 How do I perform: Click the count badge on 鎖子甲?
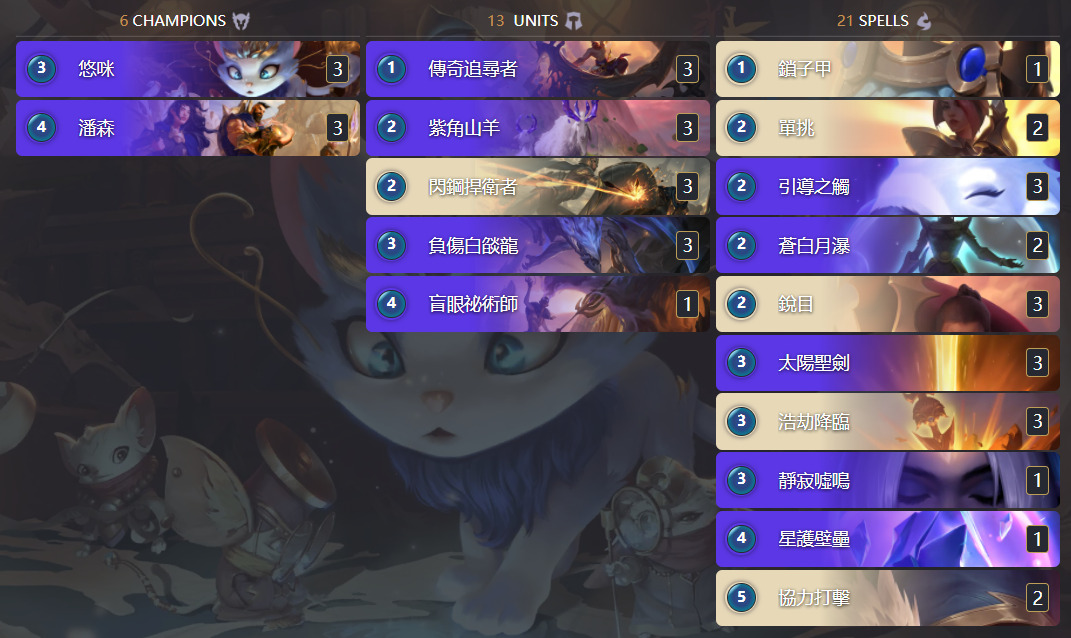pyautogui.click(x=1037, y=69)
